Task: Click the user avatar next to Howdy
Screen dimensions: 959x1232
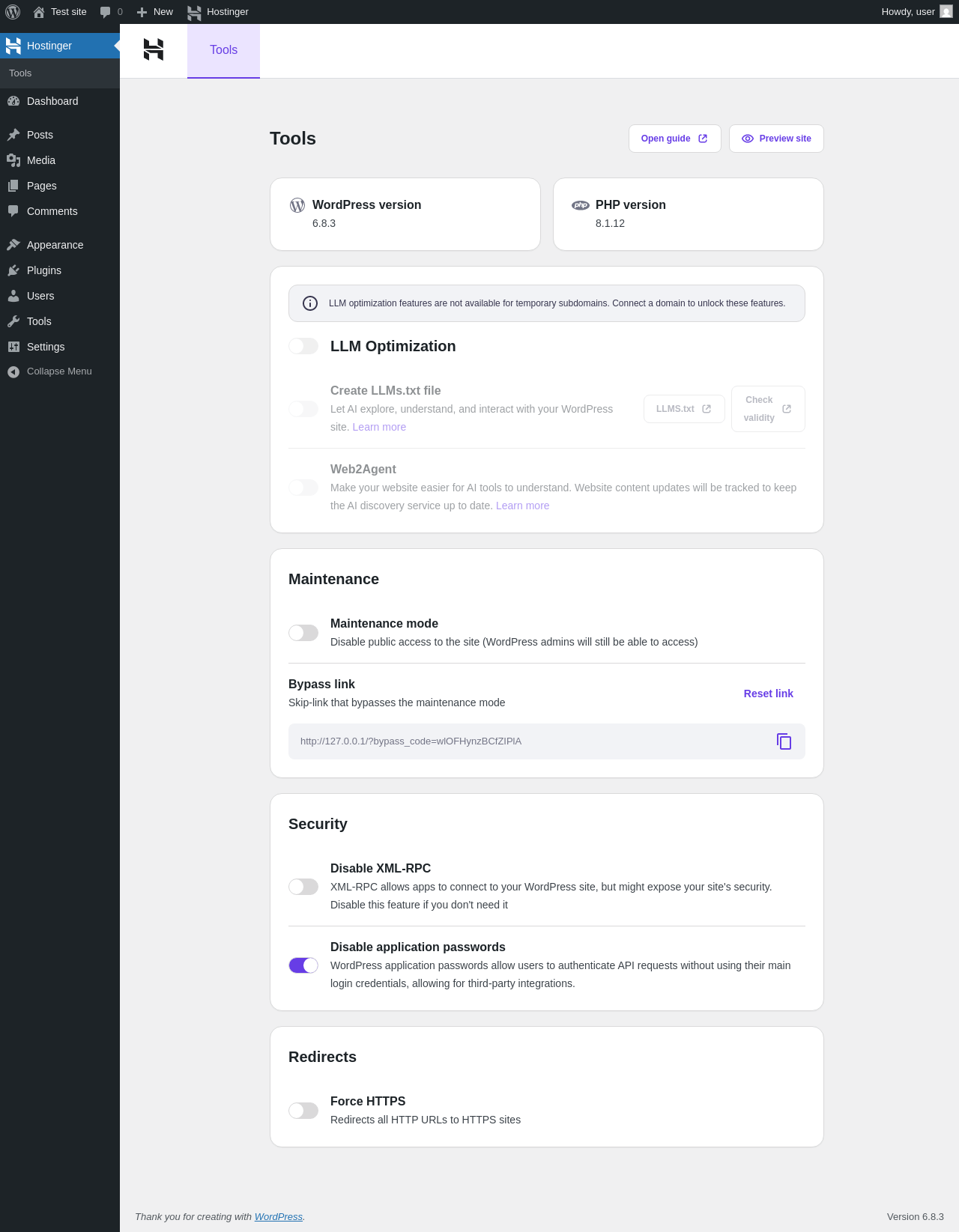Action: 946,12
